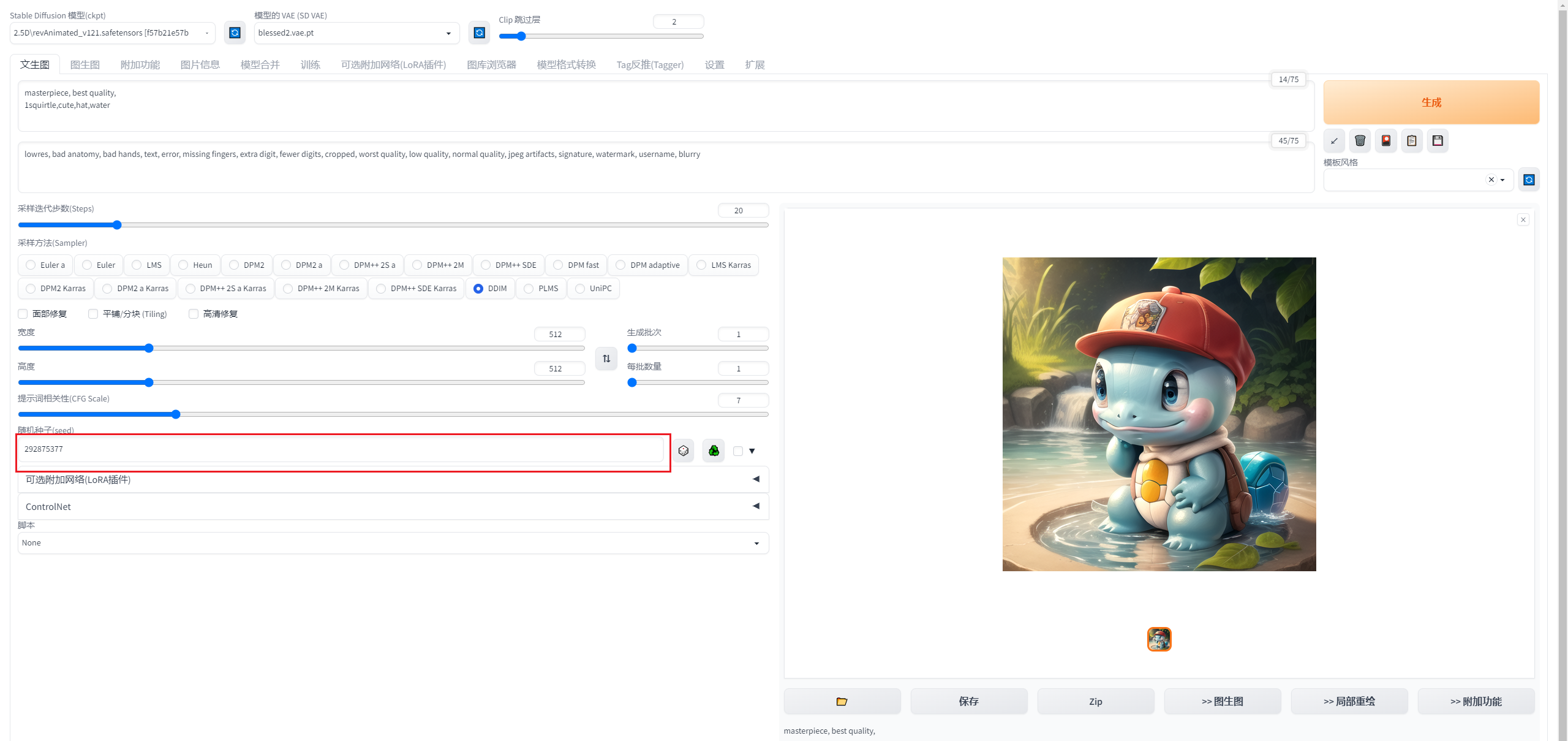The image size is (1568, 741).
Task: Expand the LoRA additional networks panel
Action: [x=393, y=479]
